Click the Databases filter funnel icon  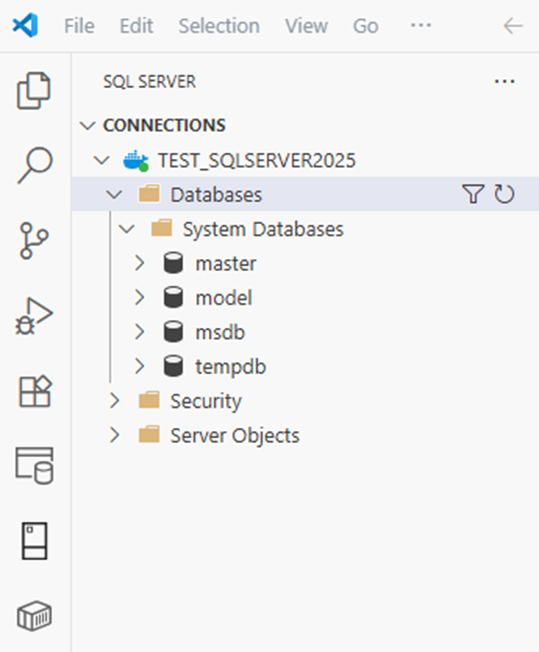[x=473, y=194]
